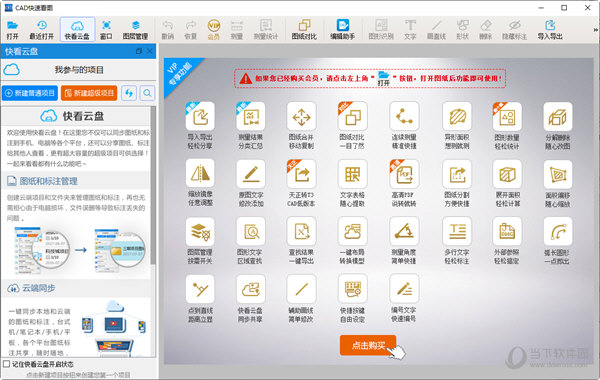This screenshot has height=380, width=600.
Task: Open 图层管理 layer management in the toolbar
Action: [x=135, y=30]
